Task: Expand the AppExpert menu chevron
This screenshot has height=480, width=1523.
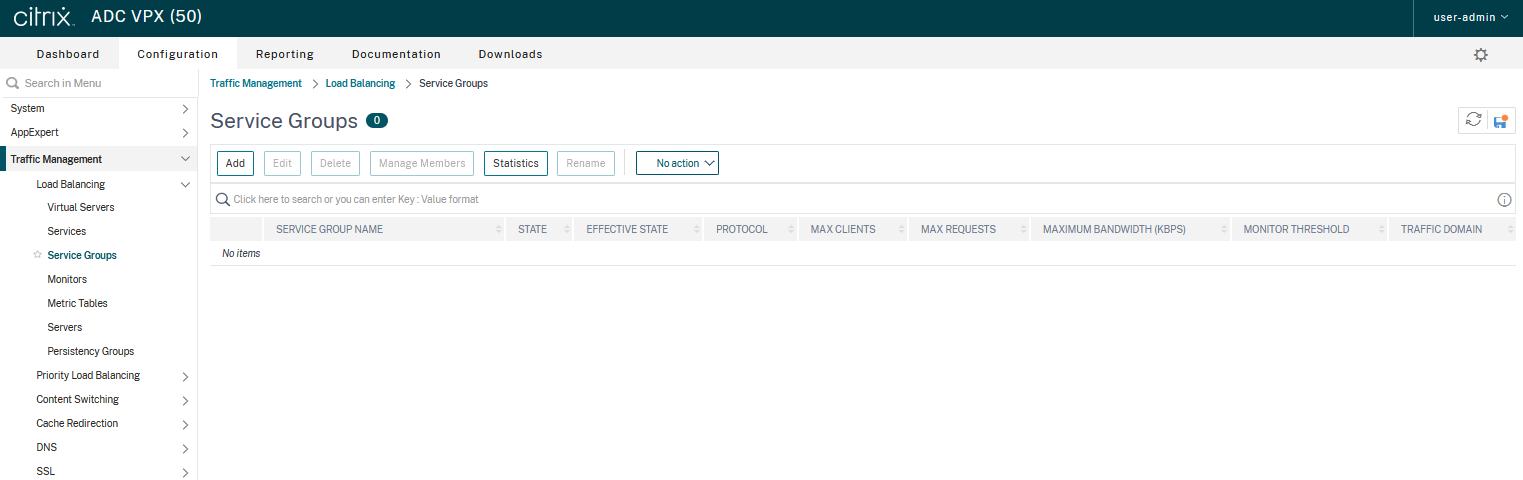Action: click(x=185, y=132)
